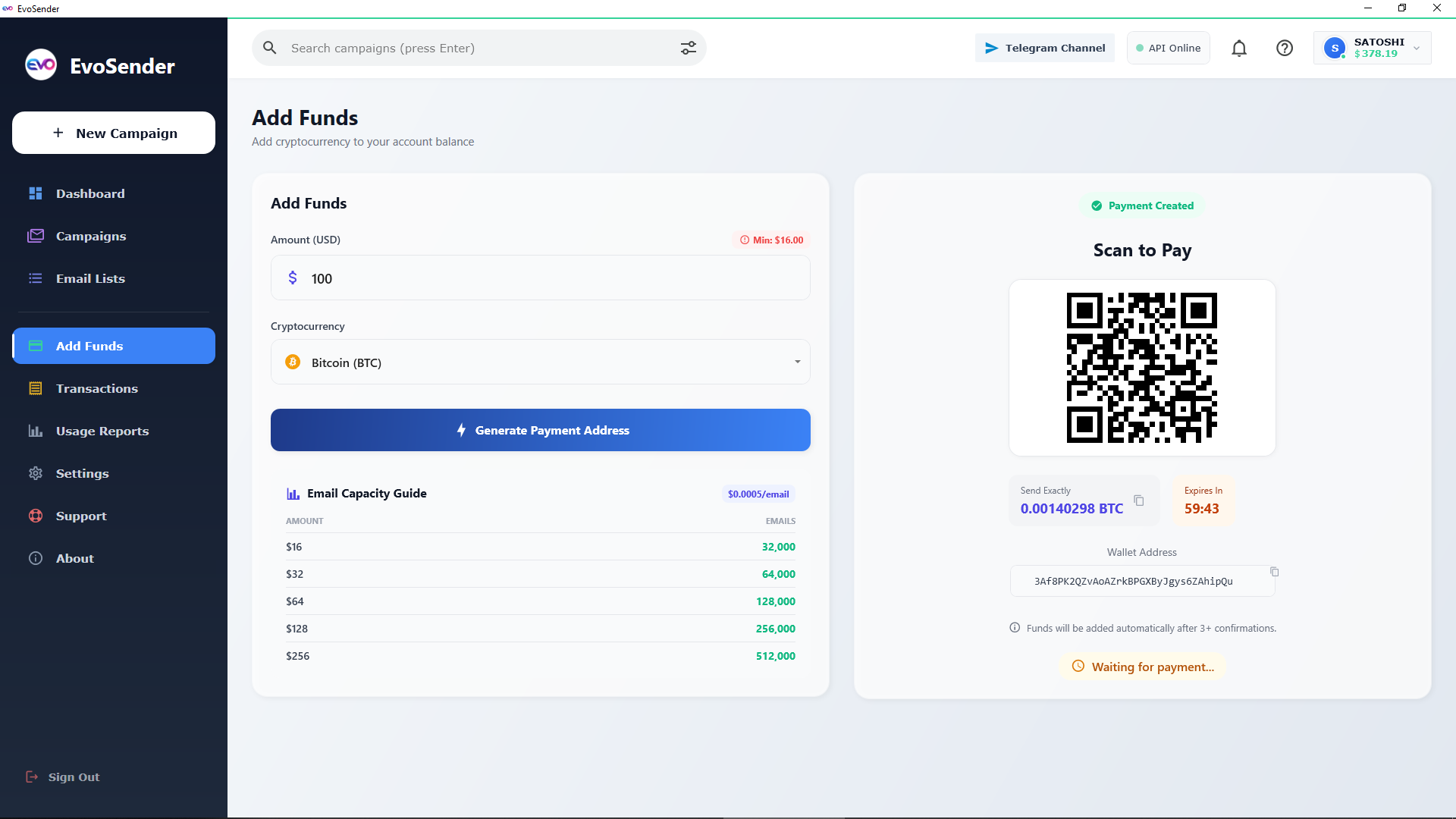Open search filter options icon
This screenshot has height=819, width=1456.
(688, 48)
